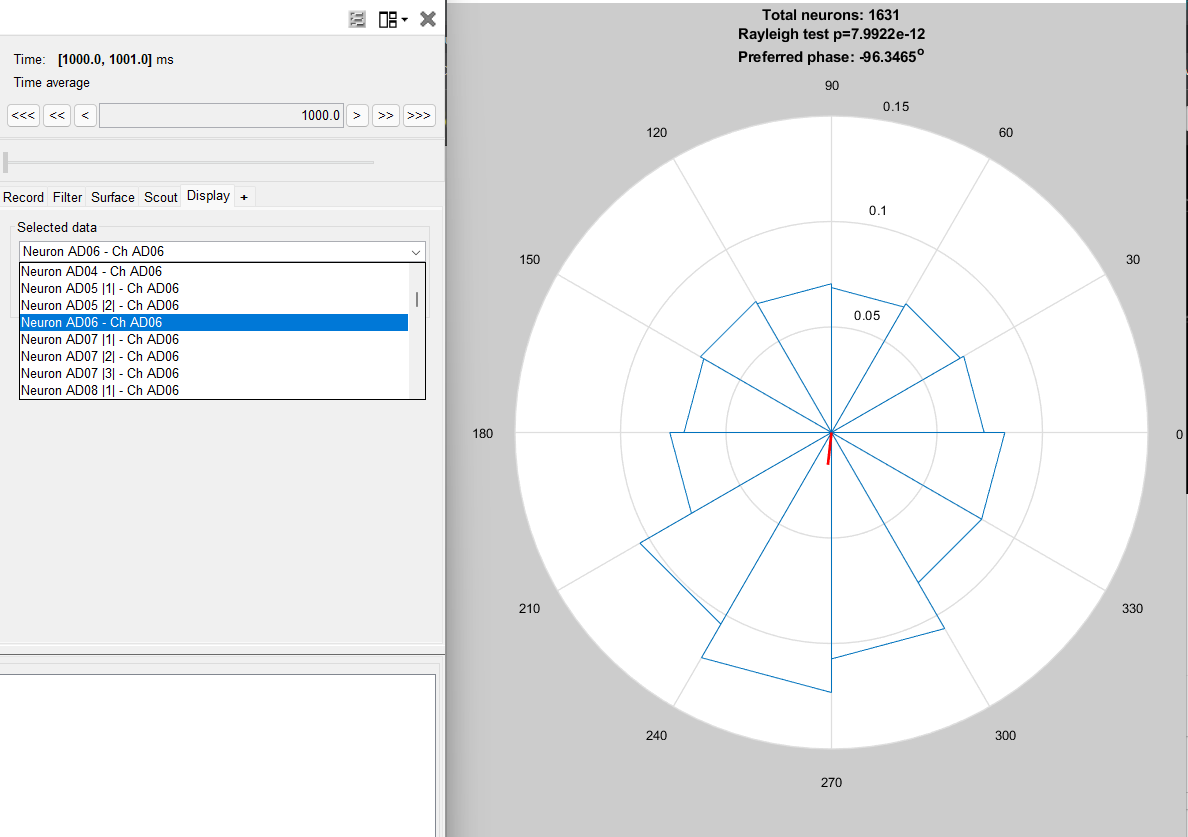The image size is (1188, 837).
Task: Open the Filter tab
Action: click(68, 197)
